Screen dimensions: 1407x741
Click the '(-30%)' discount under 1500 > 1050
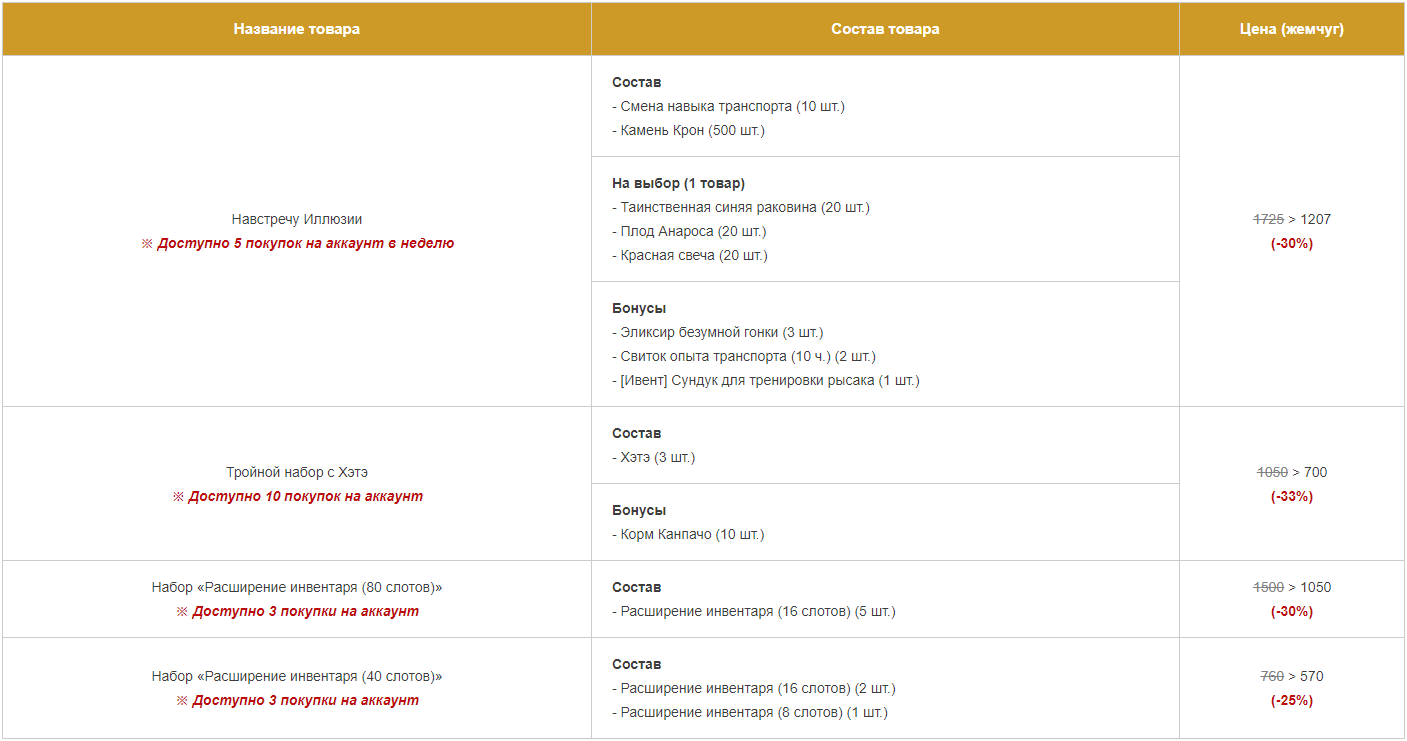[1292, 611]
